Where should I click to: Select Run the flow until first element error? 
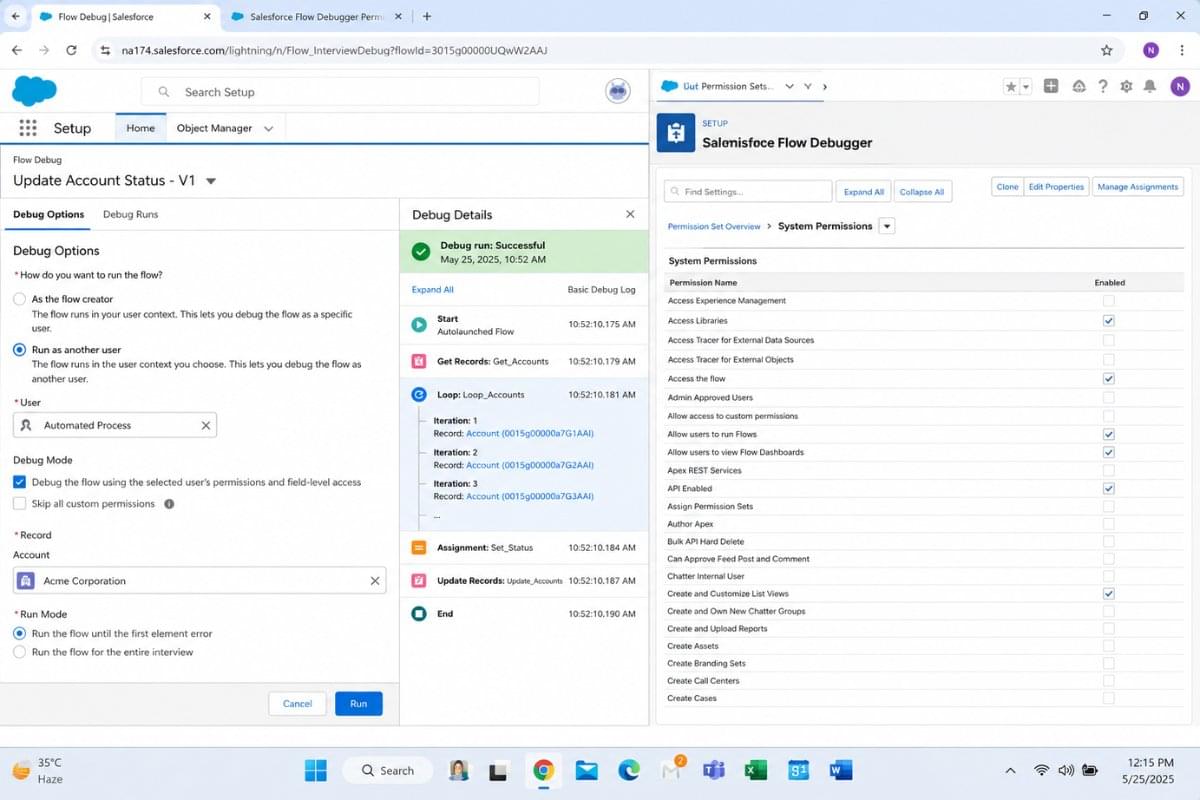(x=19, y=633)
